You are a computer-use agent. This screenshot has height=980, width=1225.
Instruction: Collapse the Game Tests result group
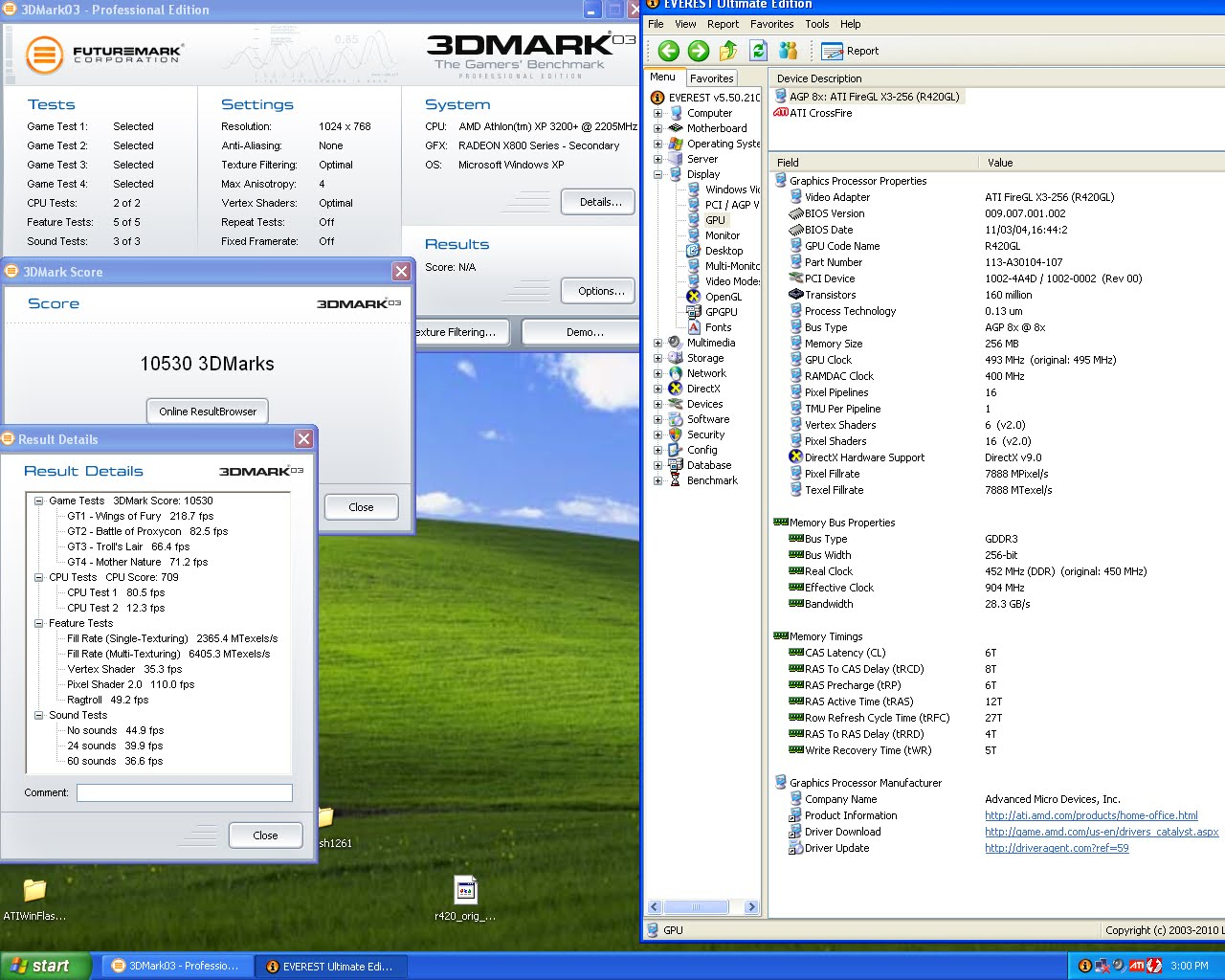(38, 501)
